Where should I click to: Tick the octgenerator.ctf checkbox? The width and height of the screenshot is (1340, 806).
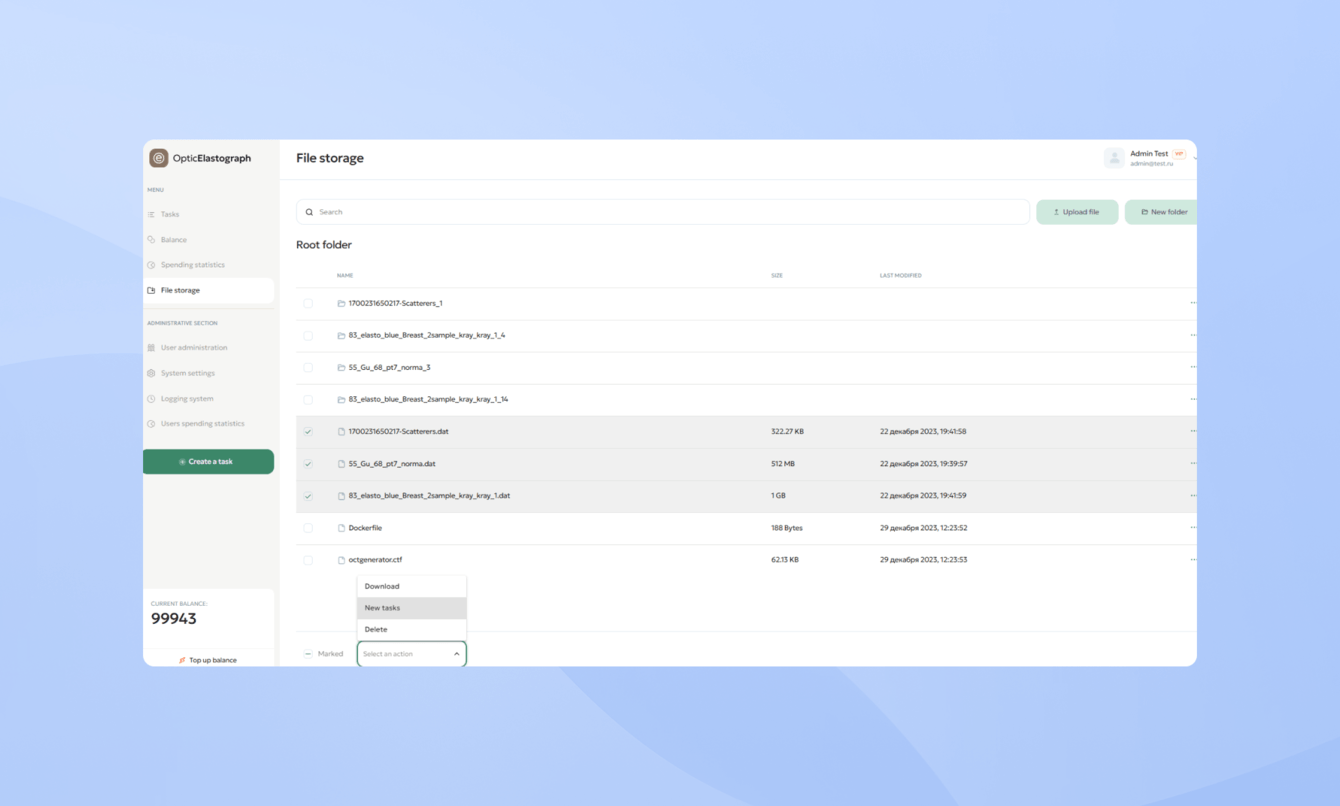pos(308,560)
